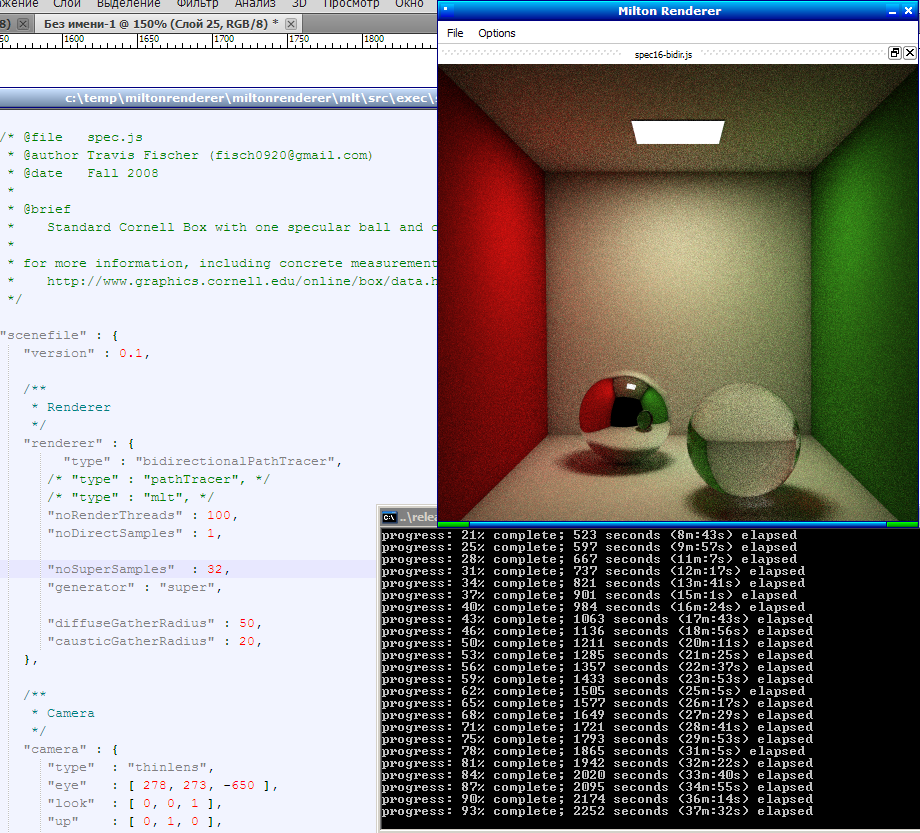Open the Анализ menu
920x833 pixels.
(254, 4)
